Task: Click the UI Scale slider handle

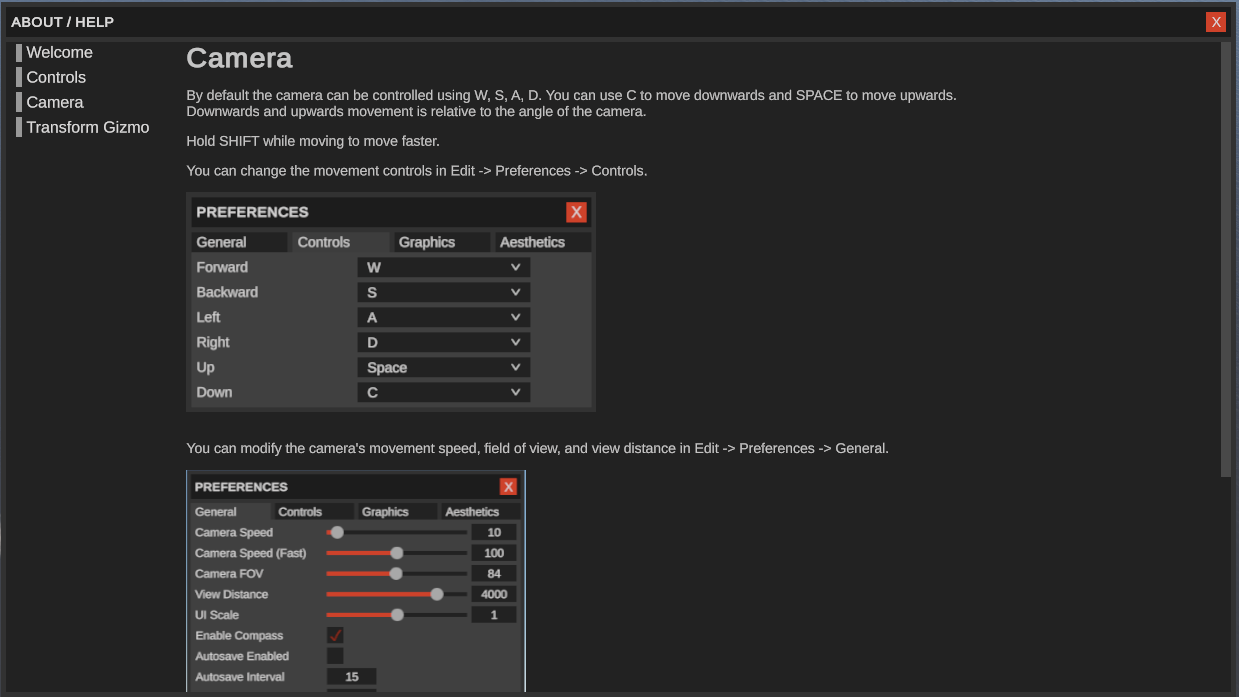Action: tap(397, 615)
